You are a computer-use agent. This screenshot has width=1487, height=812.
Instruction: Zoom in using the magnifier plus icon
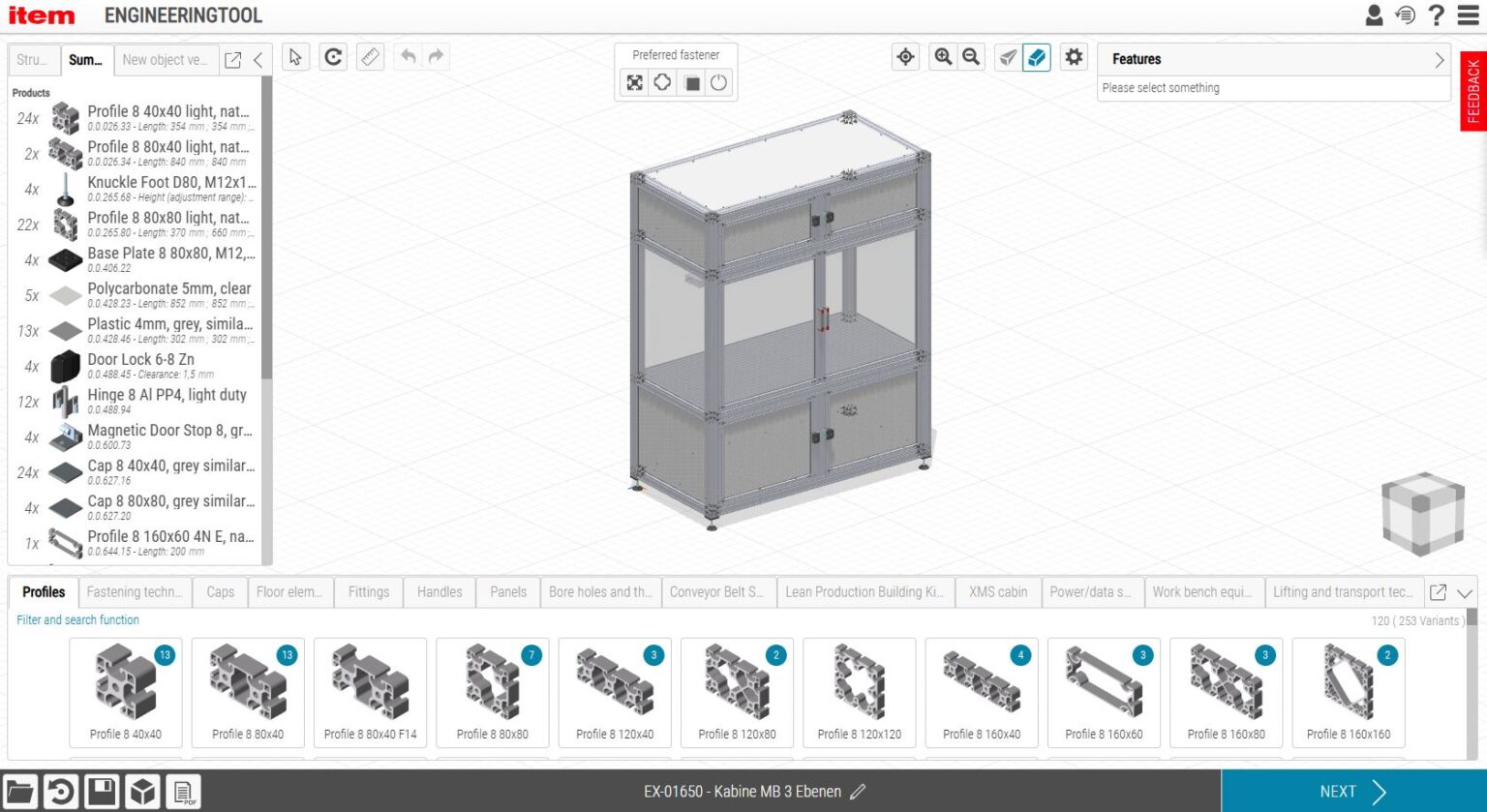tap(942, 56)
